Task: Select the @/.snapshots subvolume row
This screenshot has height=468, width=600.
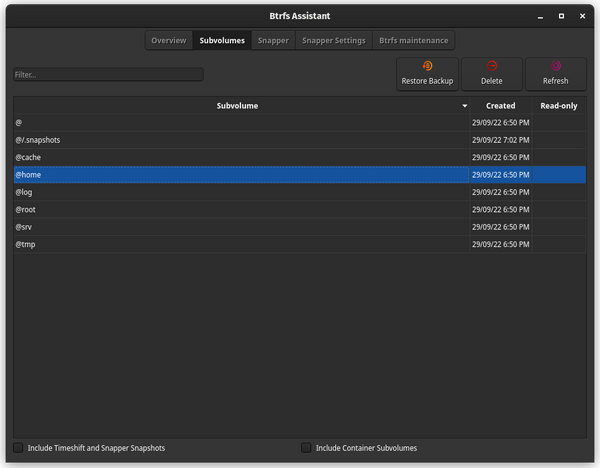Action: (x=238, y=140)
